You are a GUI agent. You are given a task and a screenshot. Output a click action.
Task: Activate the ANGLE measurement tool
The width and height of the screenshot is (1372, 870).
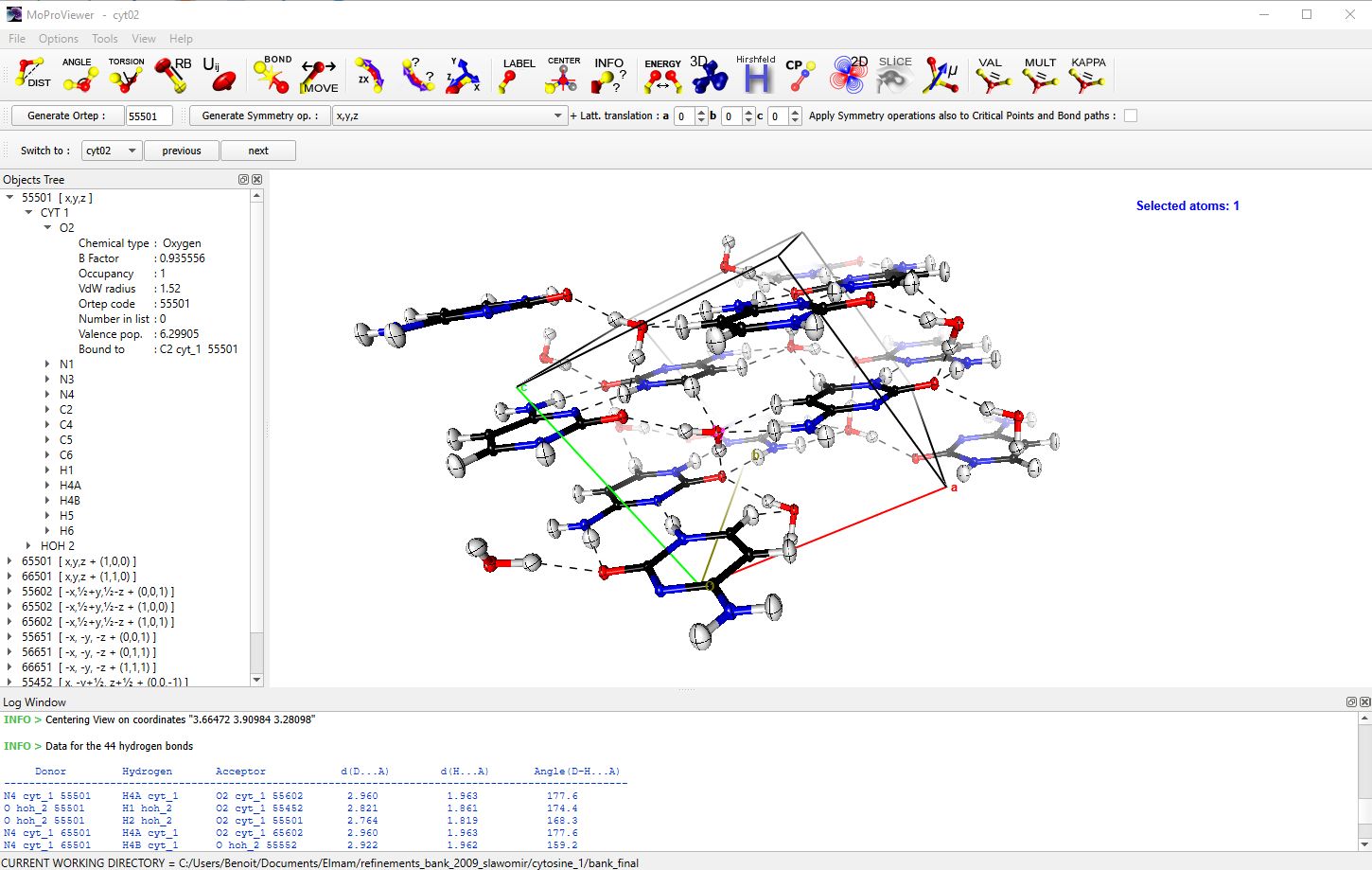pyautogui.click(x=79, y=75)
